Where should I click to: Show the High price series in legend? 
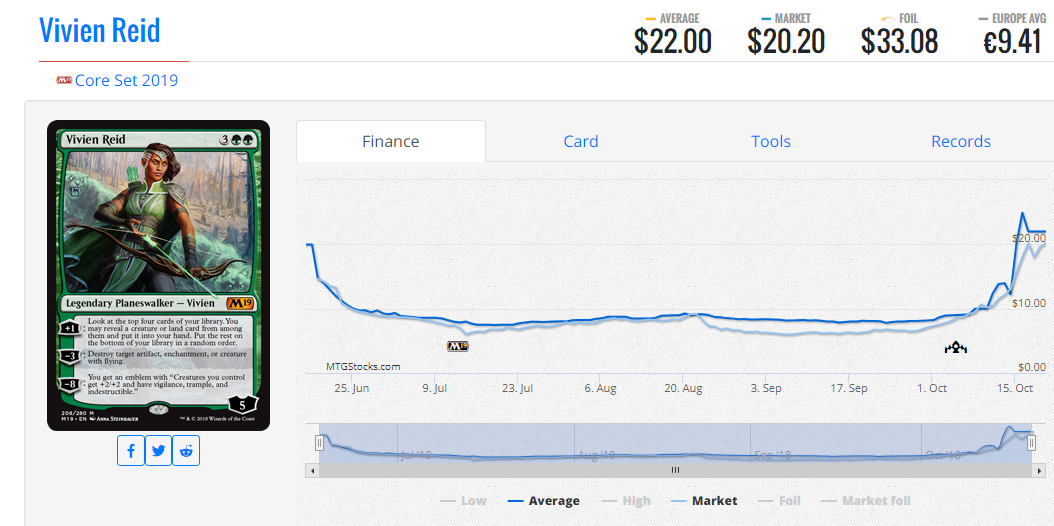(x=625, y=501)
